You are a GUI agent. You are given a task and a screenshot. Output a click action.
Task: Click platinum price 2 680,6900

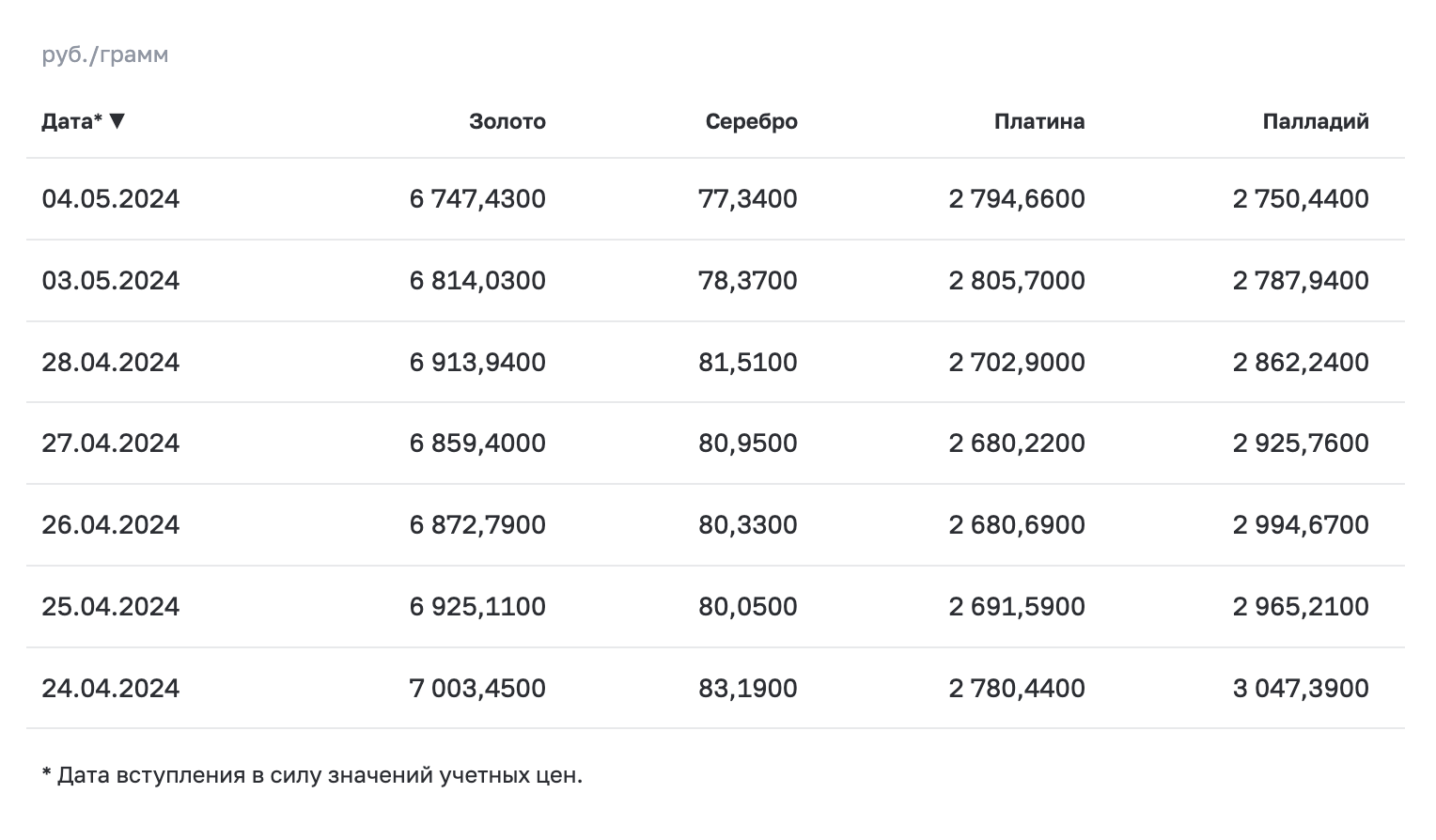pos(1017,525)
